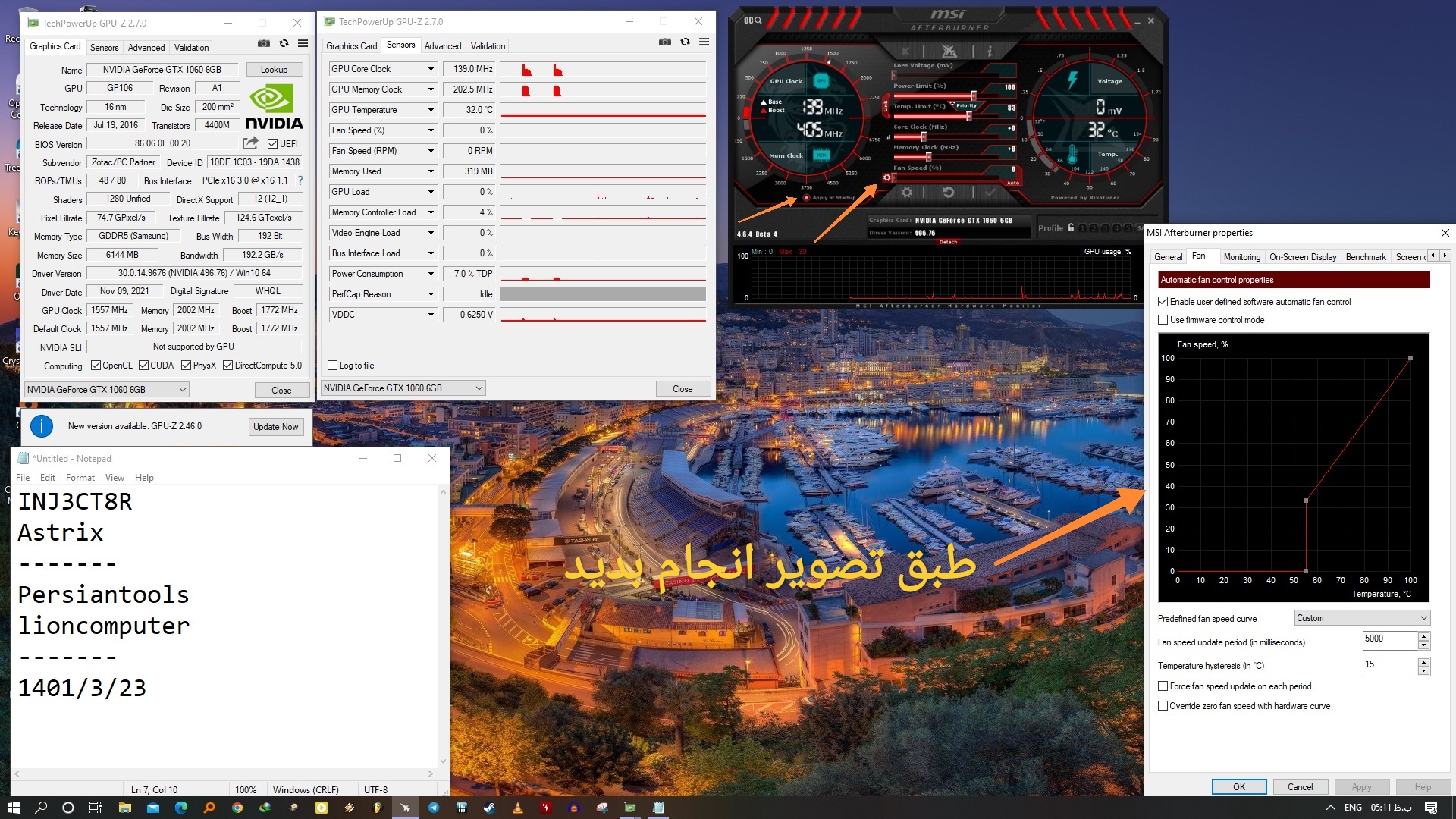
Task: Open the hamburger menu in the GPU-Z Sensors window
Action: (704, 42)
